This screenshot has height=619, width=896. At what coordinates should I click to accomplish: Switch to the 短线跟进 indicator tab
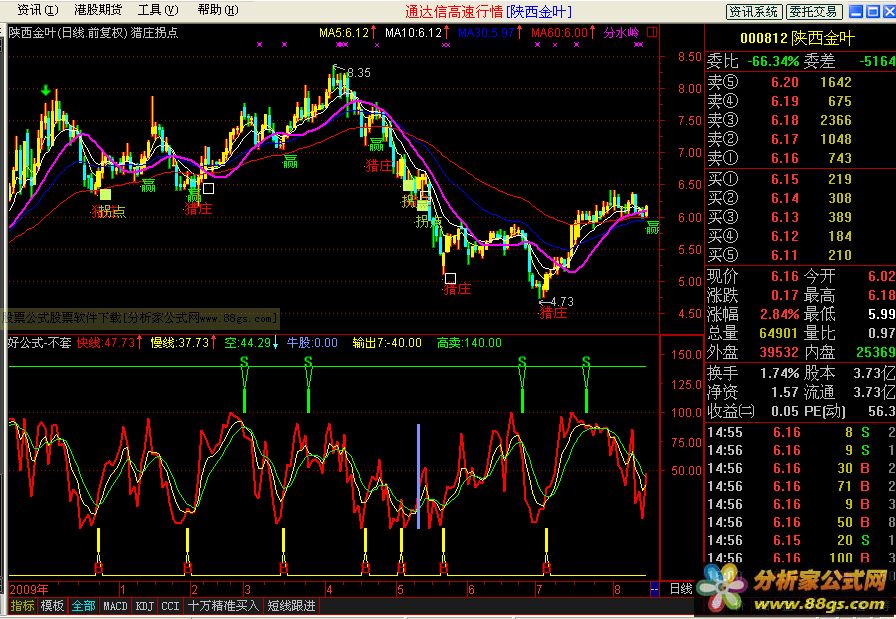pos(291,606)
